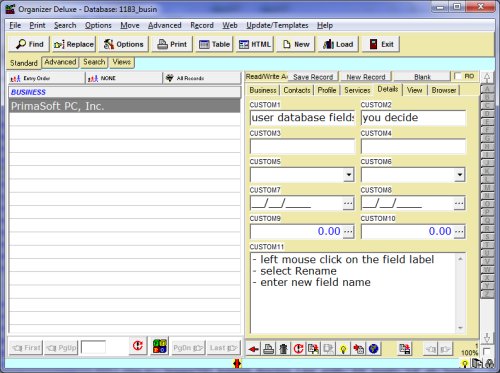Open the NONE sort selector
Image resolution: width=500 pixels, height=373 pixels.
click(x=124, y=78)
